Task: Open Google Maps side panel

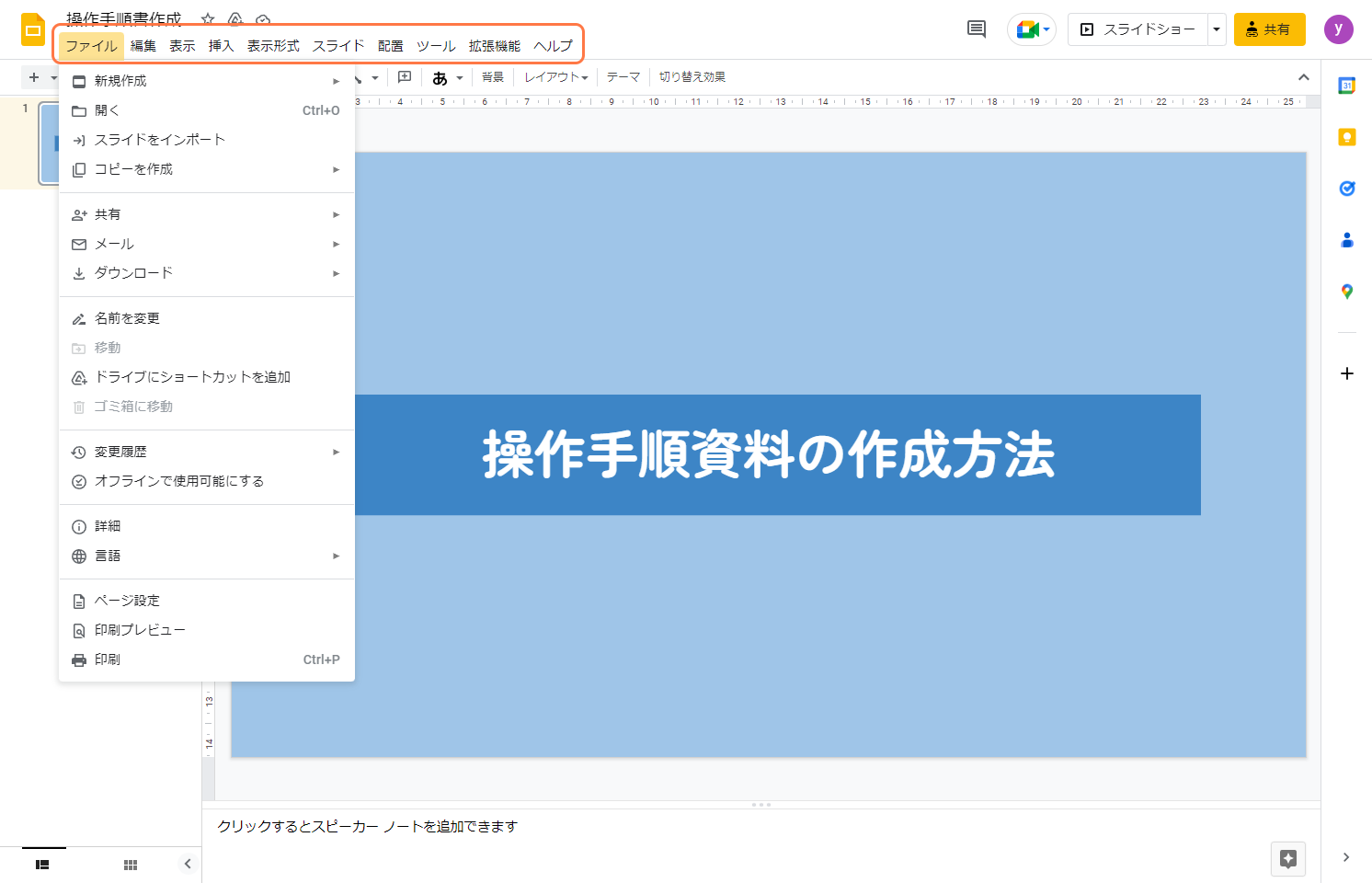Action: [x=1347, y=292]
